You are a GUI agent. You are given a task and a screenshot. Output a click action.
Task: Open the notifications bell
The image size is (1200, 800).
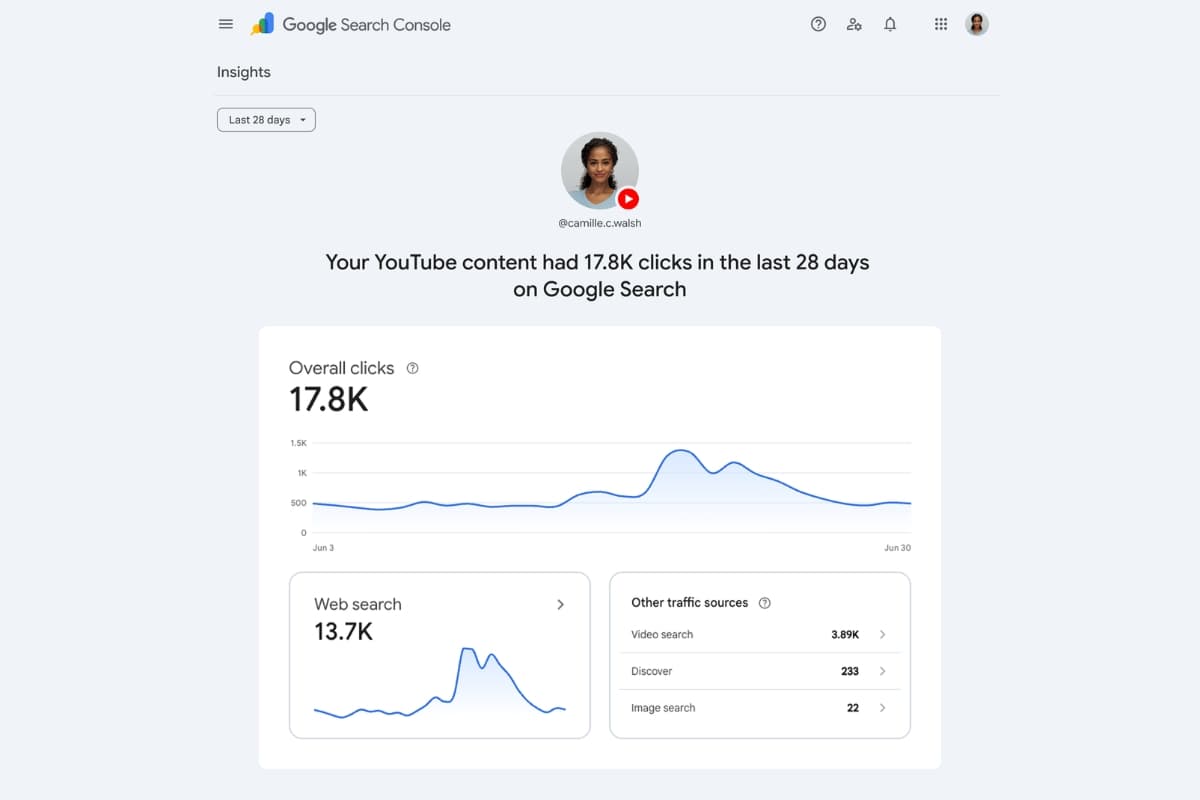[890, 24]
